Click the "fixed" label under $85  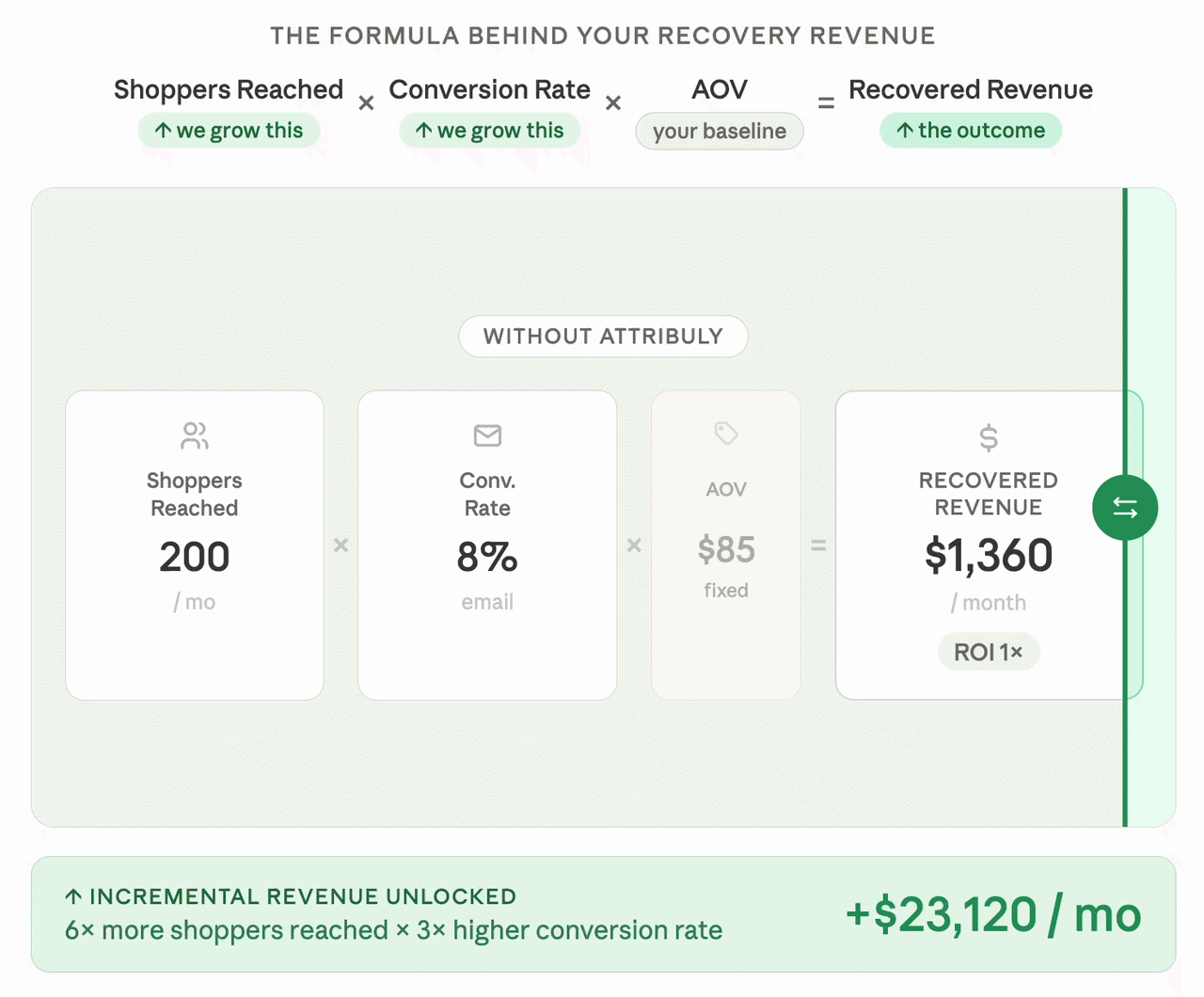726,591
